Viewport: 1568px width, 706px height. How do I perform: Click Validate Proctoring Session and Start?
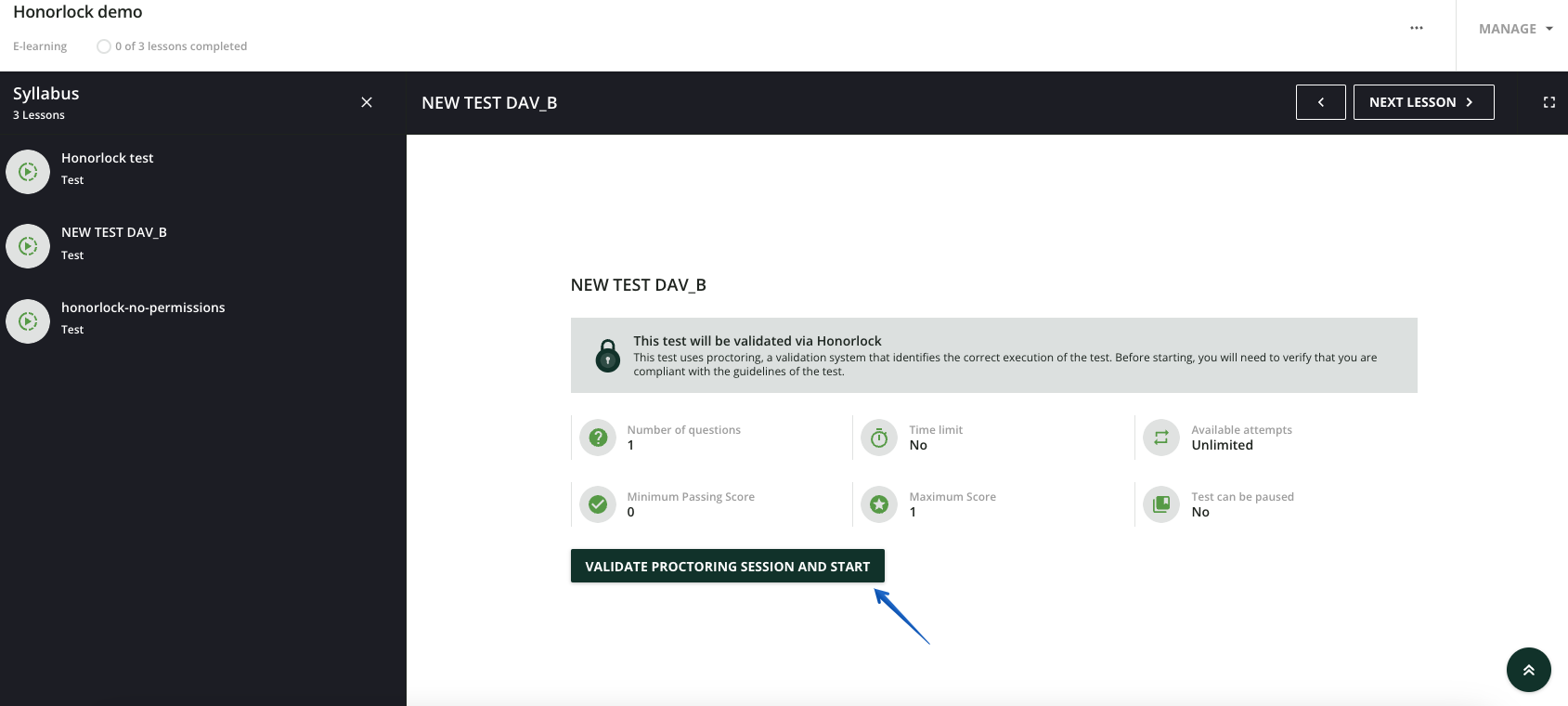tap(727, 566)
